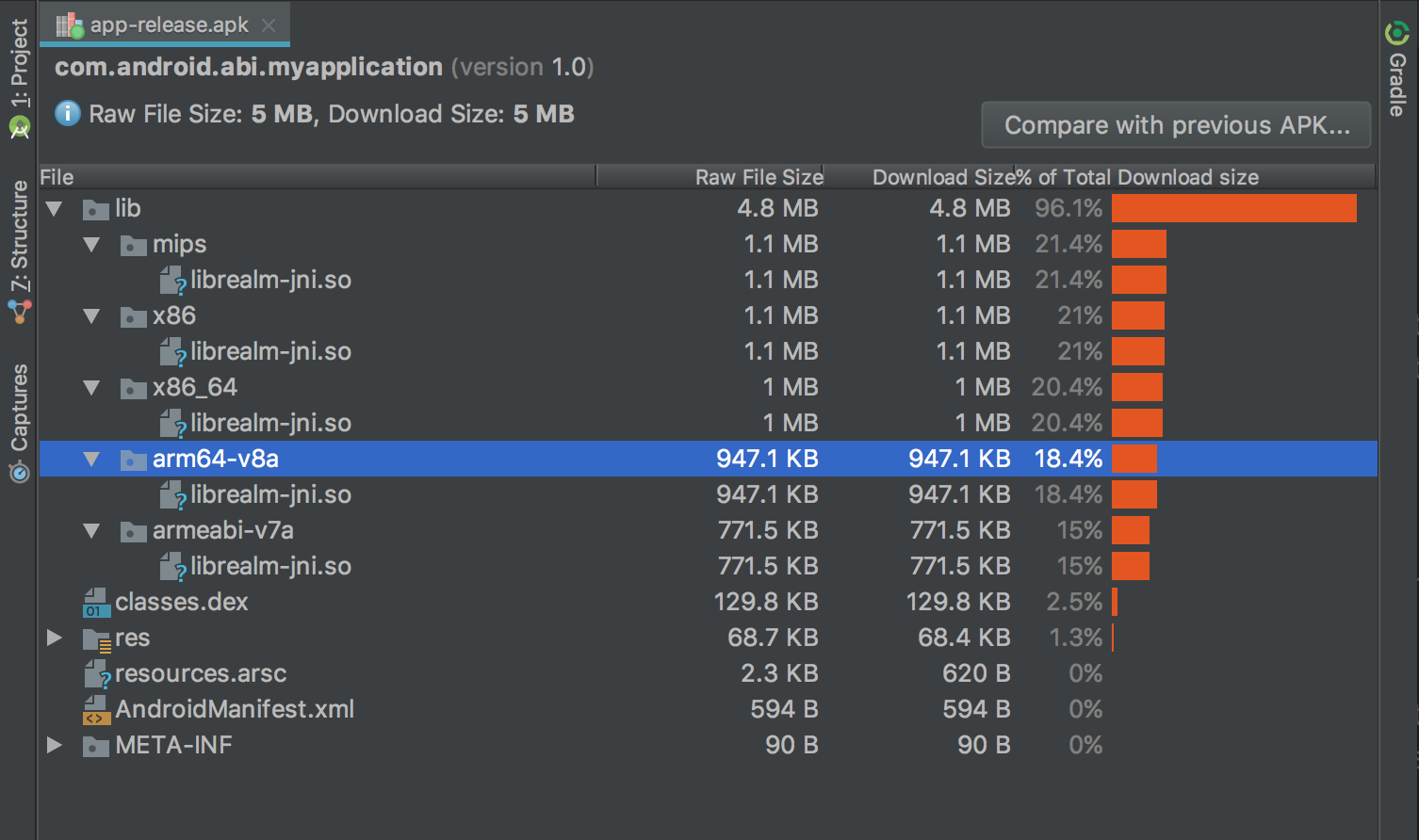Click the Raw File Size column header
Screen dimensions: 1419x840
710,177
